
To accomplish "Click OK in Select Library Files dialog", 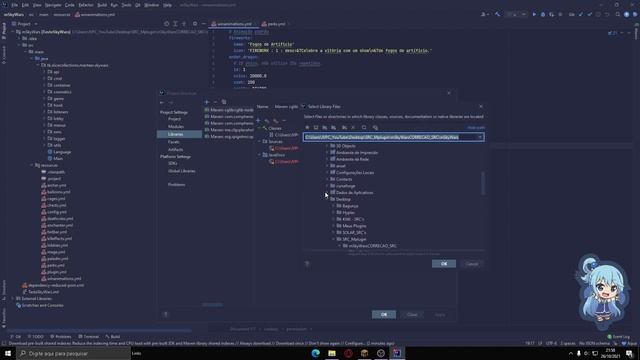I will click(x=444, y=264).
